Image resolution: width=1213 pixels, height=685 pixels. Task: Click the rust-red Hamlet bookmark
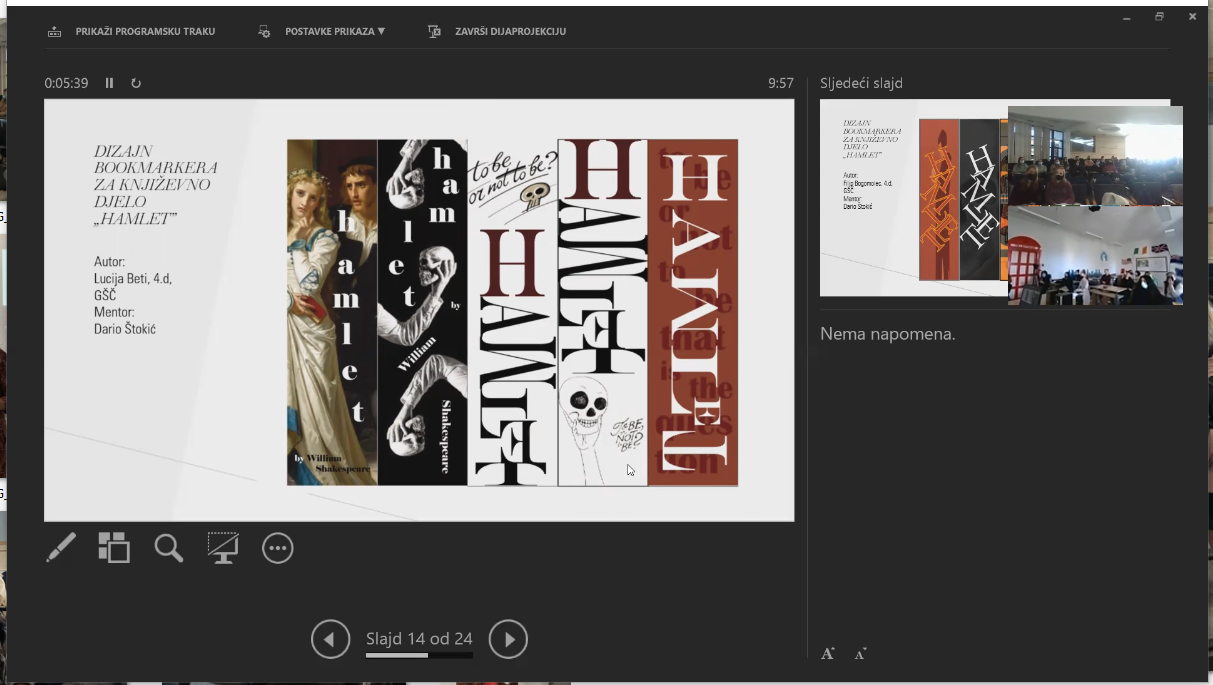693,312
